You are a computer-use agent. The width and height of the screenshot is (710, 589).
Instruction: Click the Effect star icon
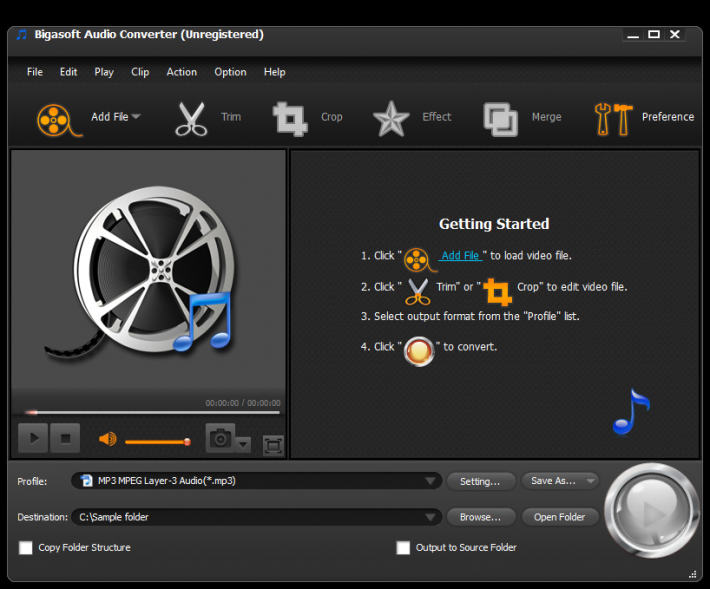click(391, 119)
